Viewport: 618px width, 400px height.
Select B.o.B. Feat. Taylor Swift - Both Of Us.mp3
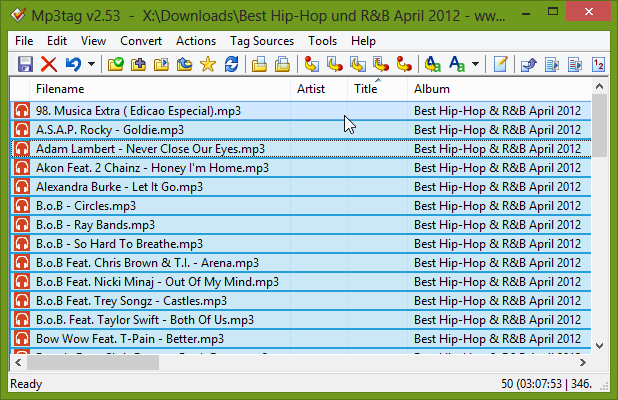(x=301, y=320)
